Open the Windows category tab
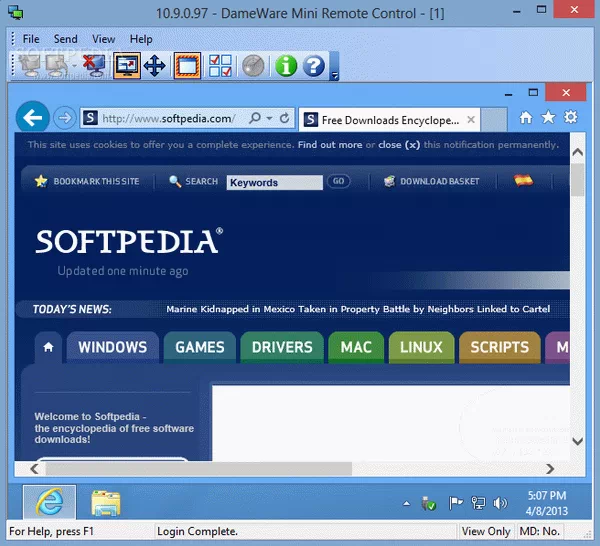The width and height of the screenshot is (600, 546). 112,347
